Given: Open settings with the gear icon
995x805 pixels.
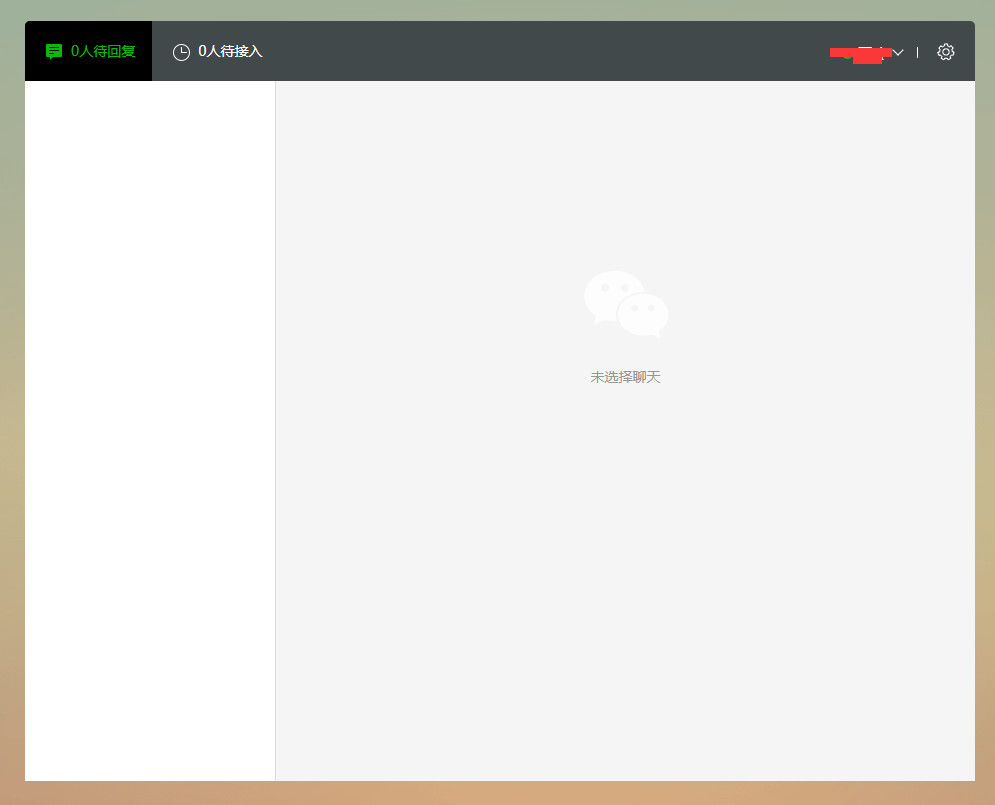Looking at the screenshot, I should click(946, 52).
